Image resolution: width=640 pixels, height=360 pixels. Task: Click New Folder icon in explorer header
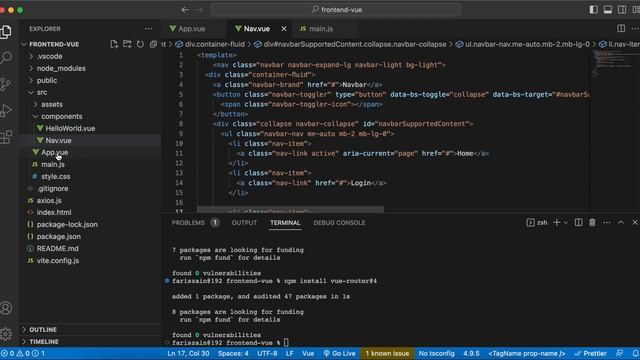click(127, 44)
